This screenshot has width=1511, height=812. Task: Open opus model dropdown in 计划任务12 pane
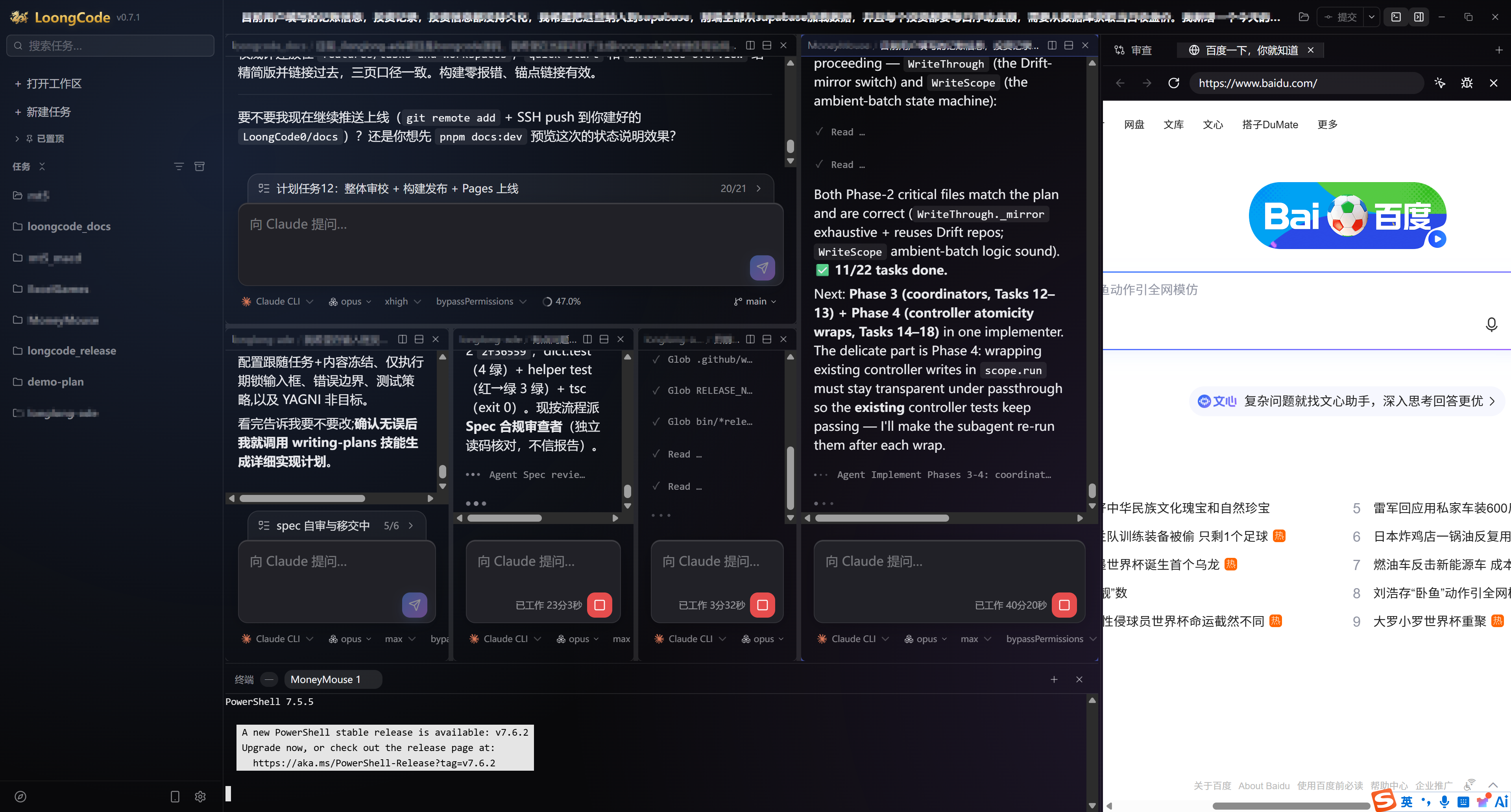pos(349,301)
